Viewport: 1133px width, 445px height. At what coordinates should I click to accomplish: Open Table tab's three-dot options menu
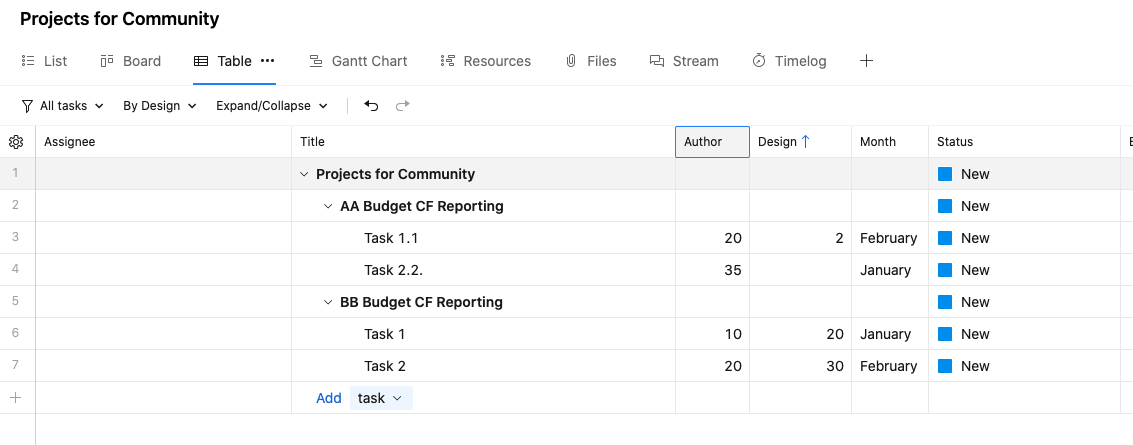click(267, 61)
